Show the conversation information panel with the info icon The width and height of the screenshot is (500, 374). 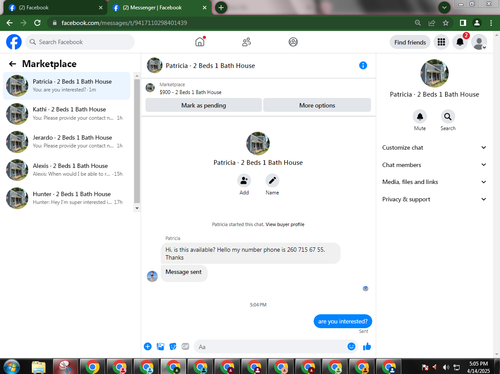(x=363, y=65)
